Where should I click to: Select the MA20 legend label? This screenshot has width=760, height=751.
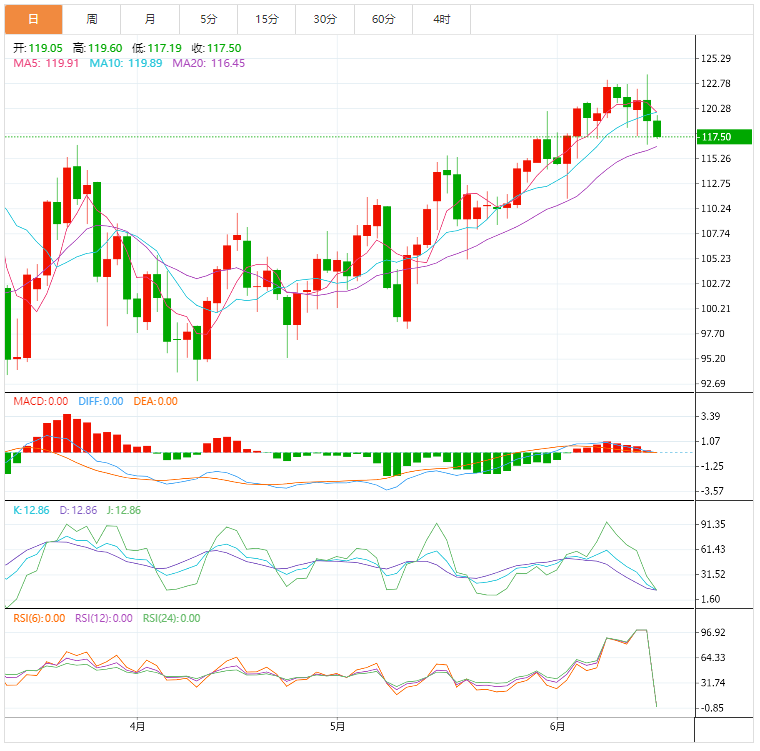tap(208, 63)
